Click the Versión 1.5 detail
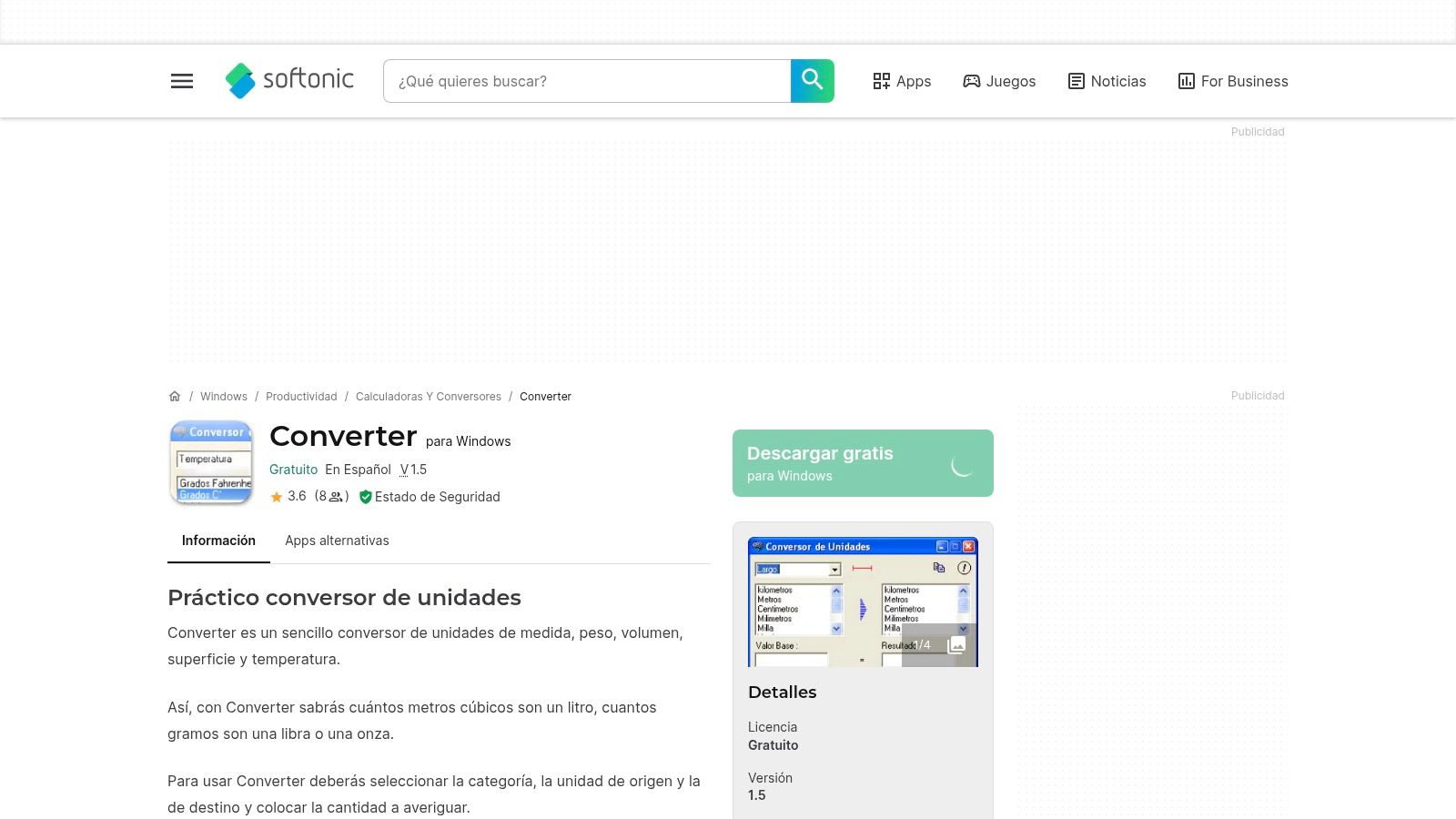Viewport: 1456px width, 819px height. tap(770, 786)
